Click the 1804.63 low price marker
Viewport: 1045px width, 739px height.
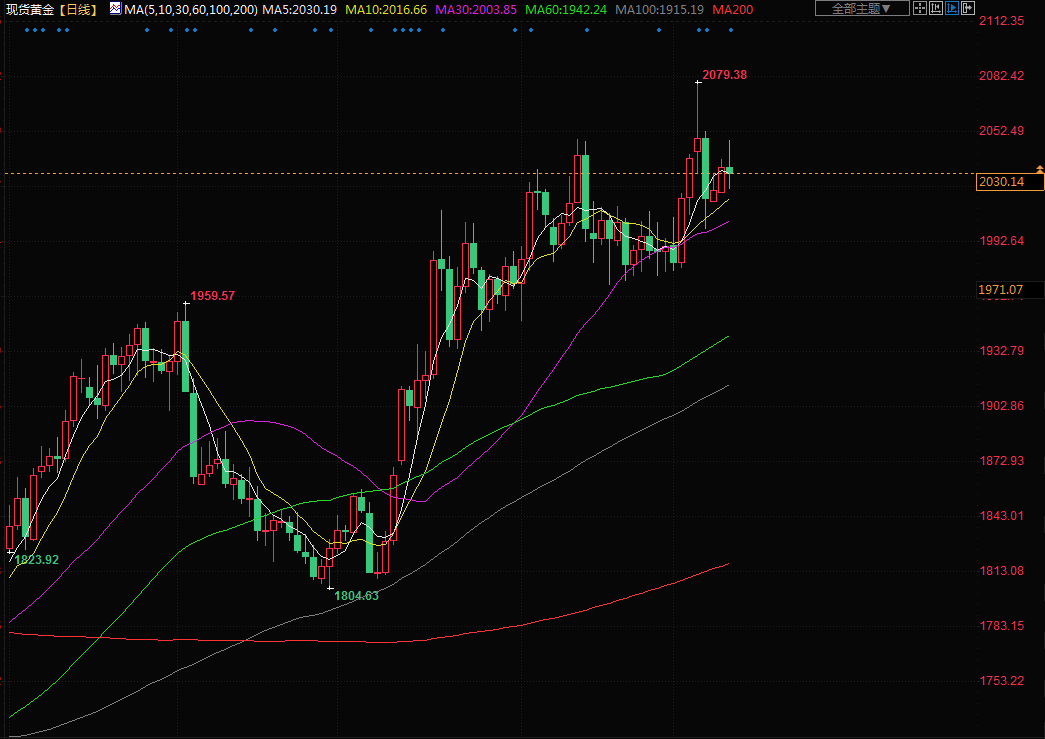[357, 595]
